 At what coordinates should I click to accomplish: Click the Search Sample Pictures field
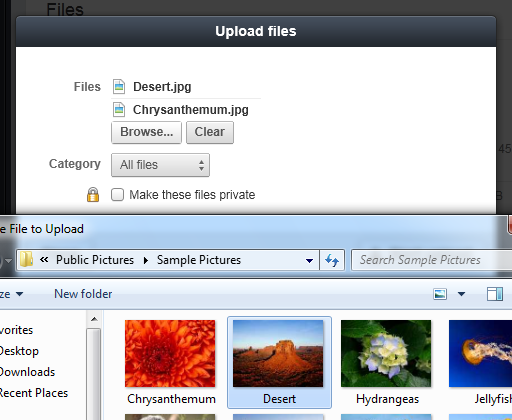(432, 260)
